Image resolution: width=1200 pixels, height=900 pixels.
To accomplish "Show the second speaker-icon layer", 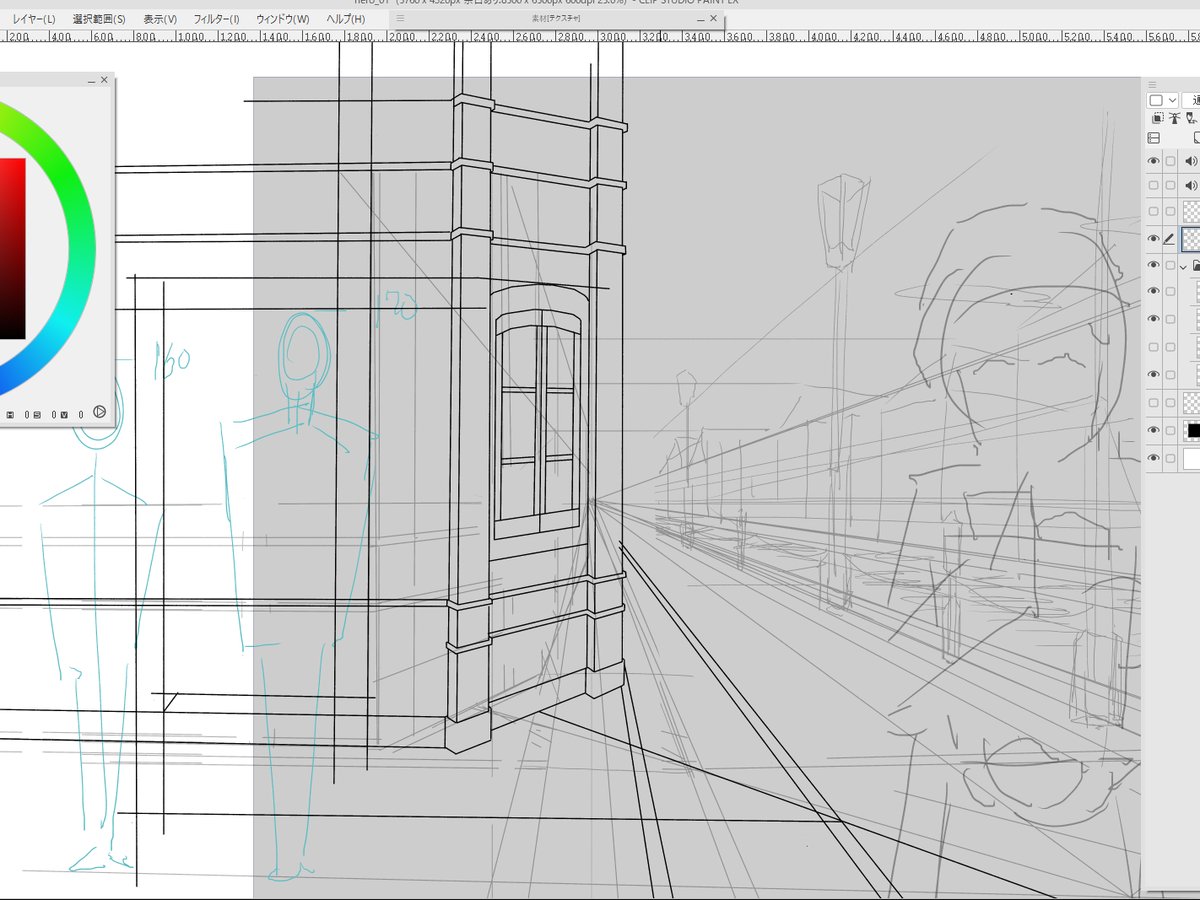I will tap(1153, 186).
